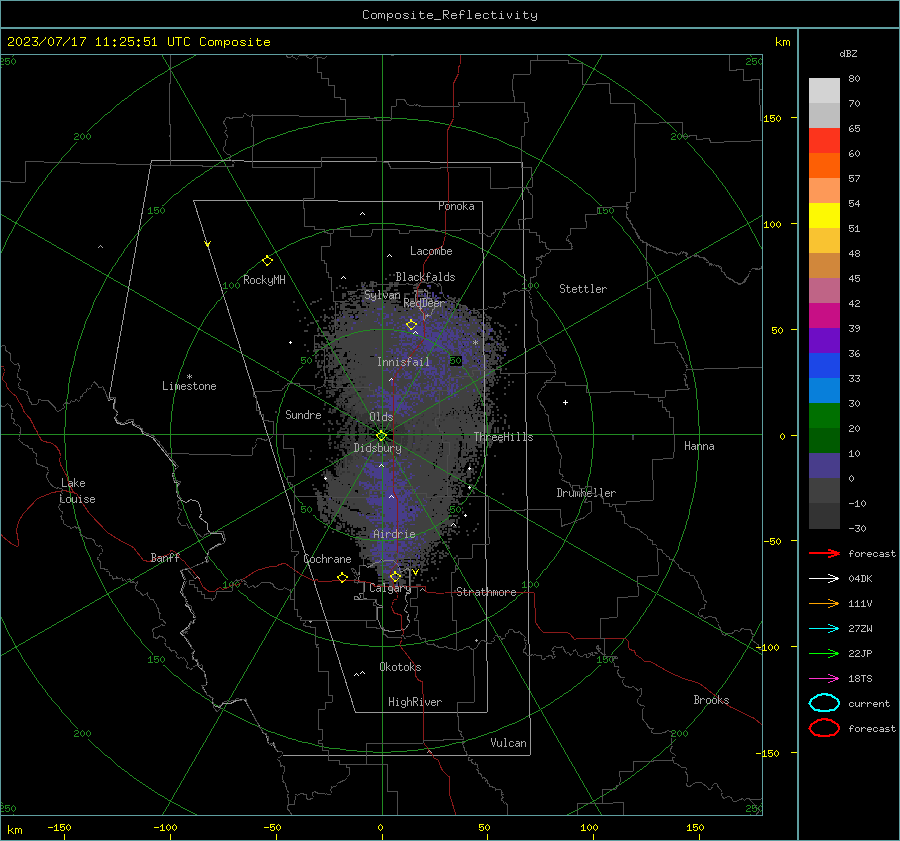Select the yellow diamond marker below RedDeer
This screenshot has height=841, width=900.
click(411, 325)
